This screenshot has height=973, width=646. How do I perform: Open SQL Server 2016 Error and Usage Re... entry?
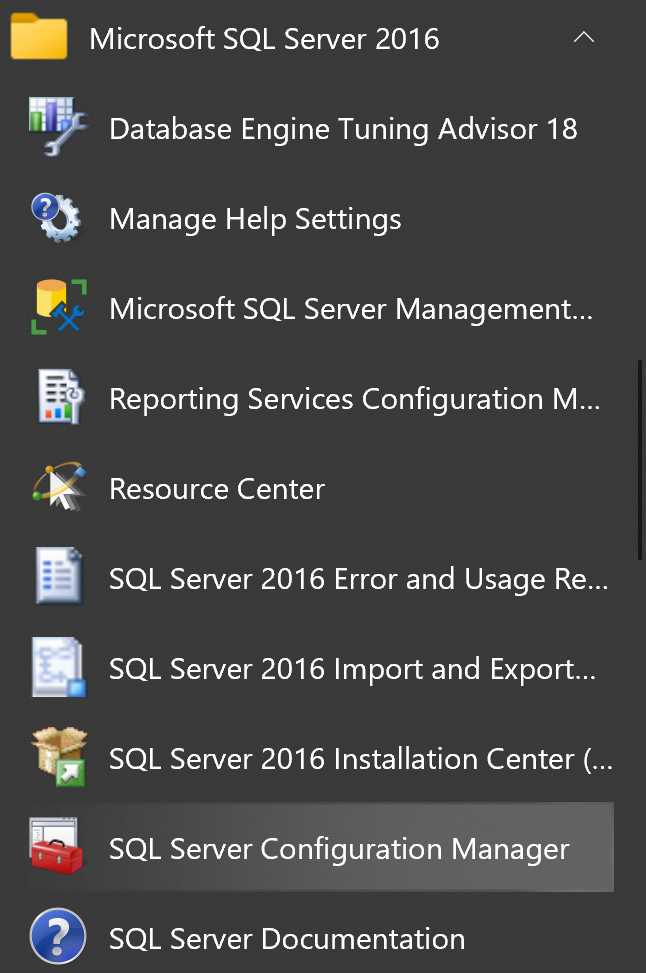(x=358, y=579)
